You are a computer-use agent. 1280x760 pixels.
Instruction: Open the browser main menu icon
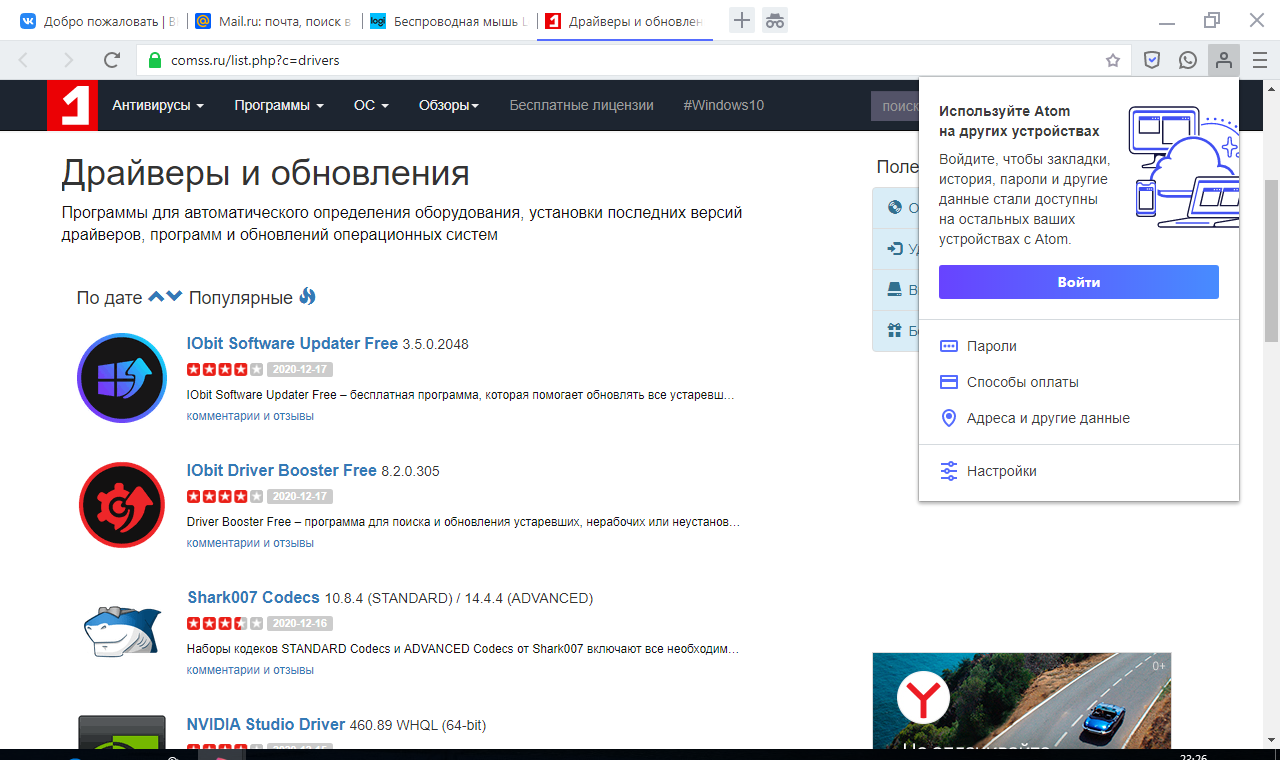pyautogui.click(x=1260, y=60)
